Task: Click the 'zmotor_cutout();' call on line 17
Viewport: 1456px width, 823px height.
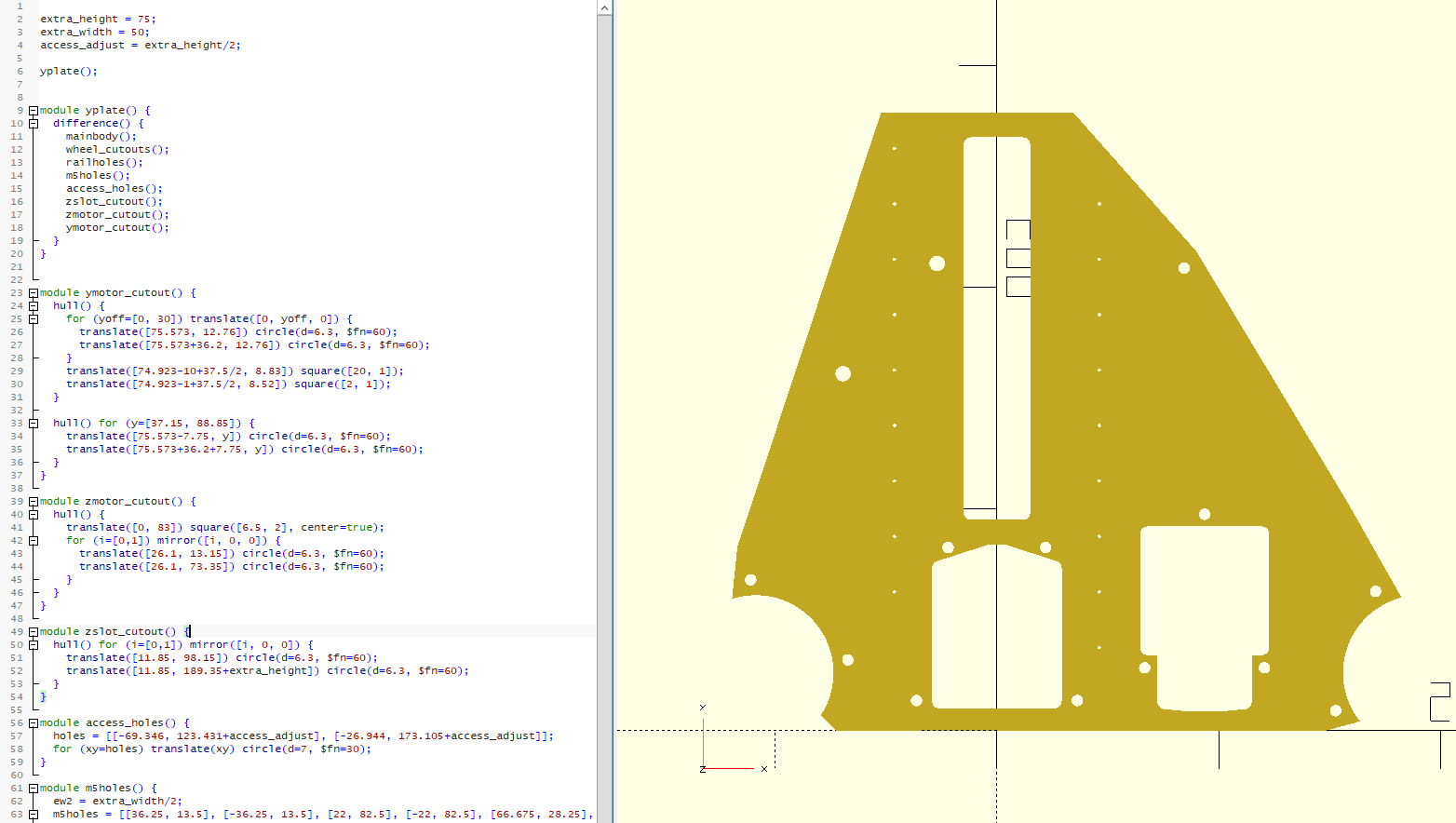Action: pyautogui.click(x=117, y=214)
